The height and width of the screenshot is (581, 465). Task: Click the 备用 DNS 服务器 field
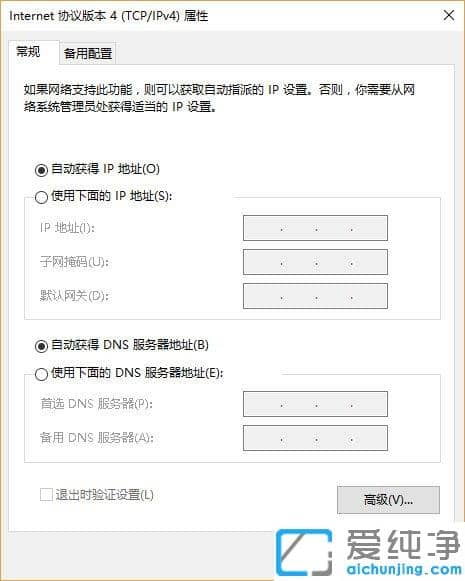[x=315, y=438]
